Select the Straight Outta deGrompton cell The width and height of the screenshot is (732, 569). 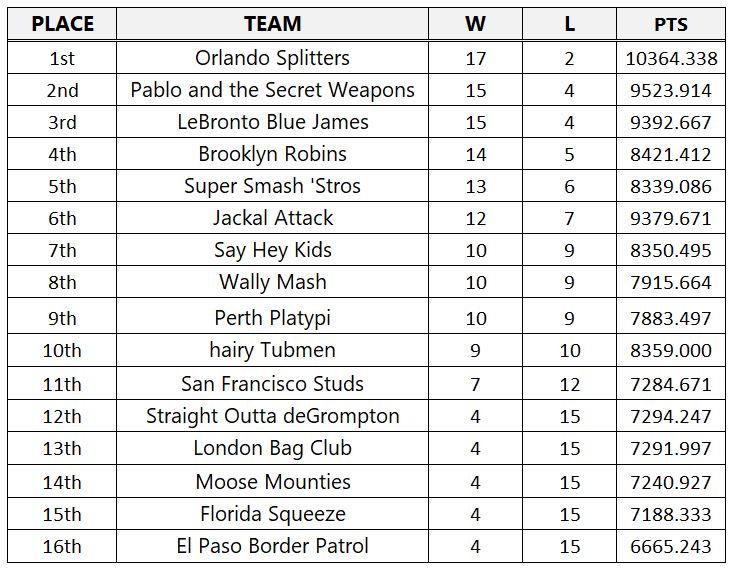(x=272, y=416)
